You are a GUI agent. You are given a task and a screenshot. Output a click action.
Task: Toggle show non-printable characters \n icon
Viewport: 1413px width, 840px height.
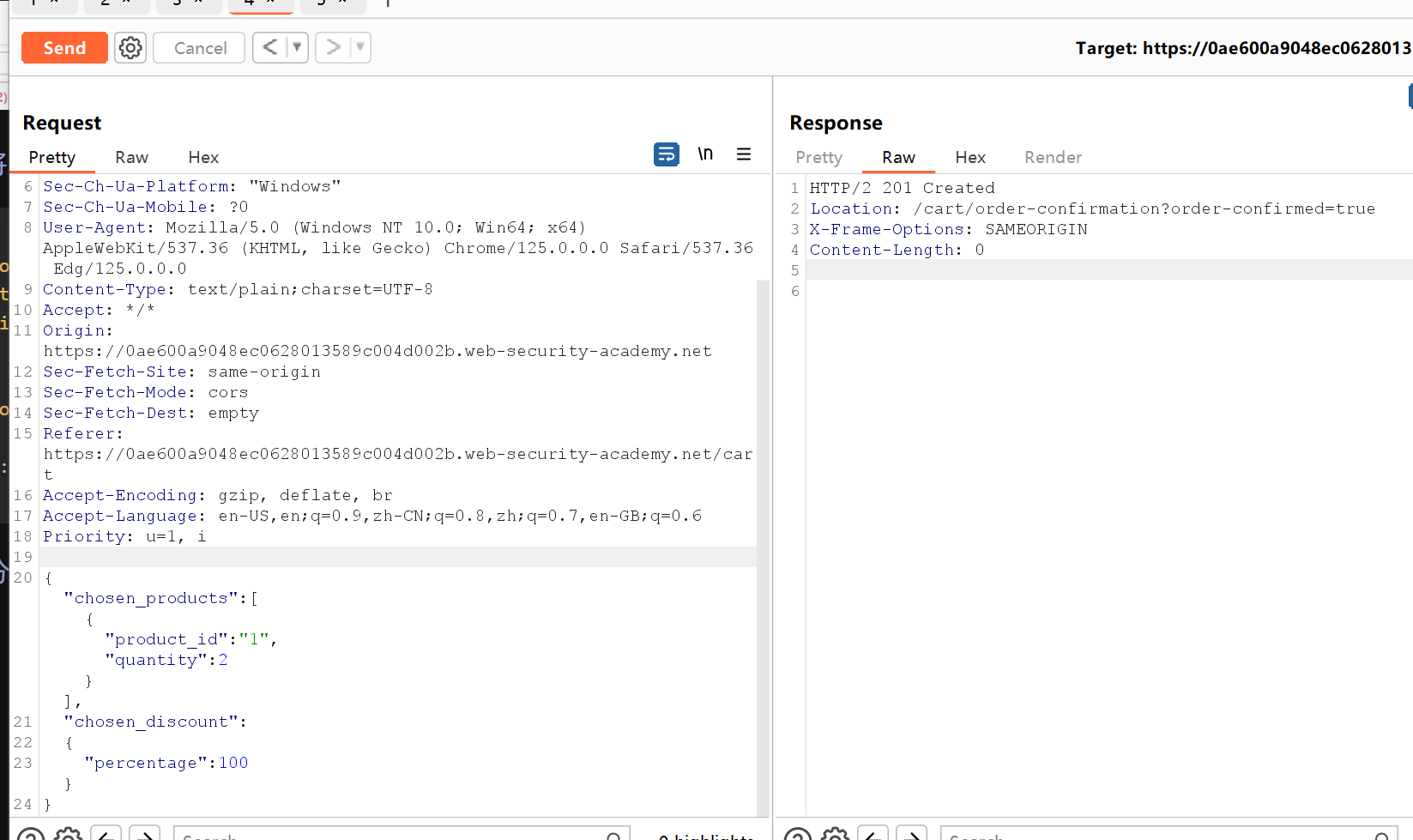pyautogui.click(x=705, y=154)
